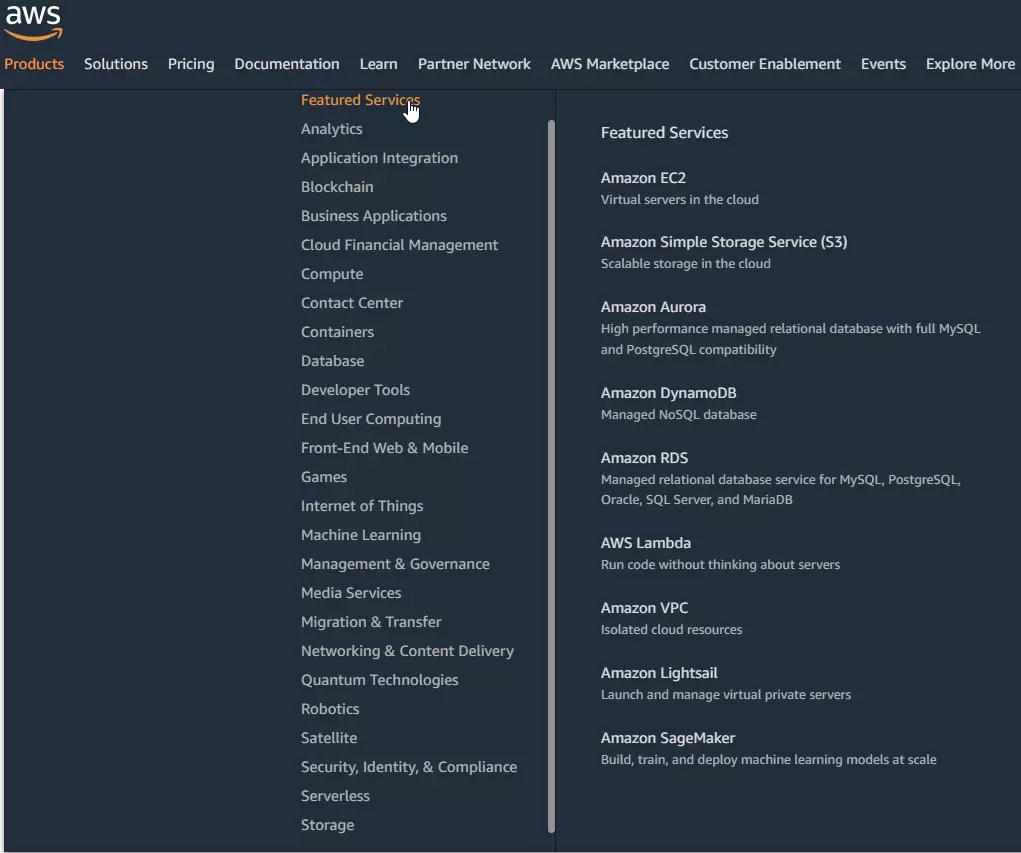
Task: Select the Machine Learning category
Action: point(360,535)
